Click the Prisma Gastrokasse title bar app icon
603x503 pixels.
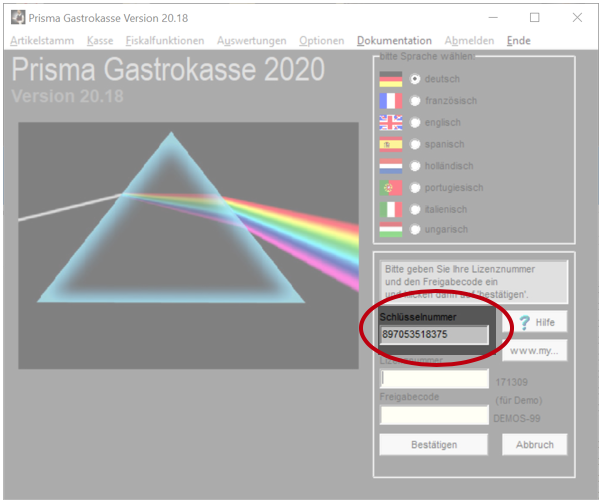(x=18, y=17)
